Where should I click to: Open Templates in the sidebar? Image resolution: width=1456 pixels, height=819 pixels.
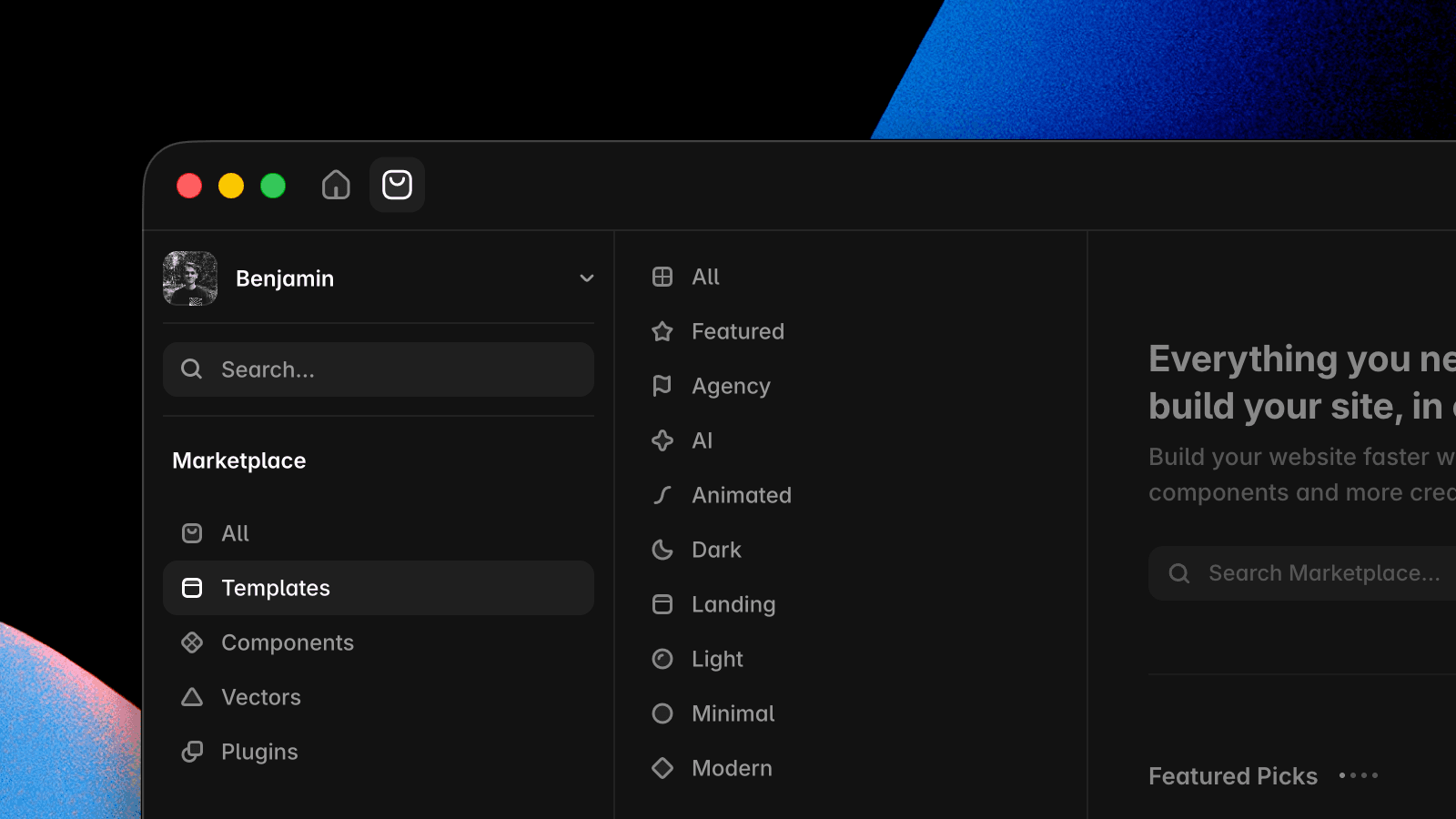click(x=379, y=588)
